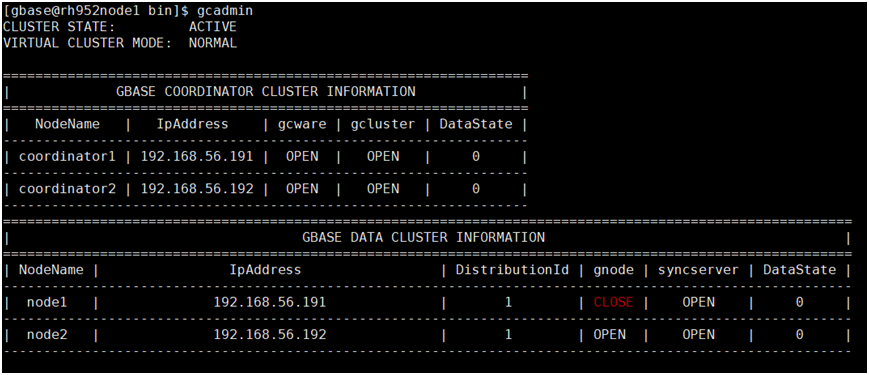Click GBASE COORDINATOR CLUSTER INFORMATION heading
The image size is (869, 375).
(x=265, y=91)
